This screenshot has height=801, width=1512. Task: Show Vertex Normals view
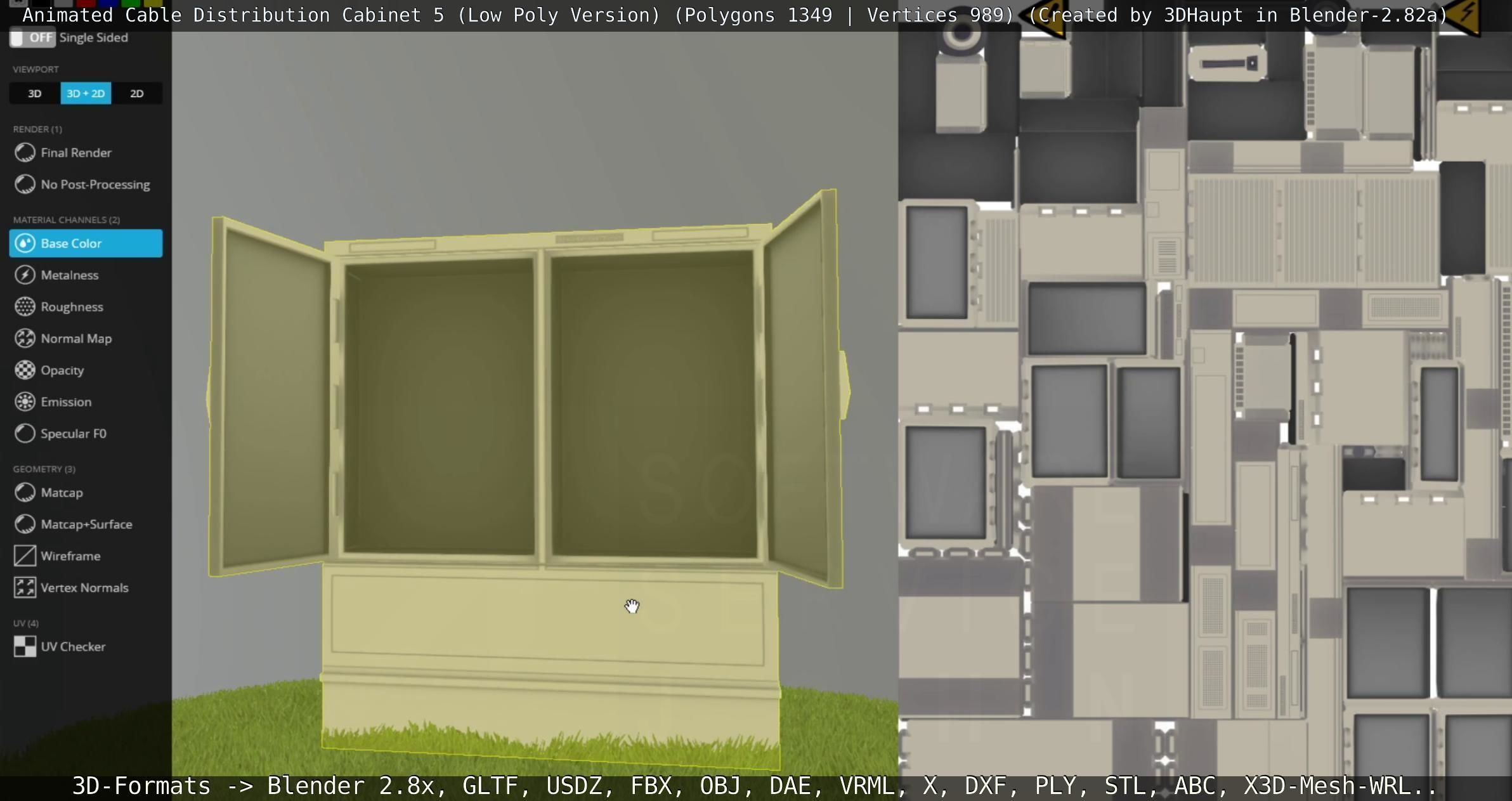click(x=86, y=588)
